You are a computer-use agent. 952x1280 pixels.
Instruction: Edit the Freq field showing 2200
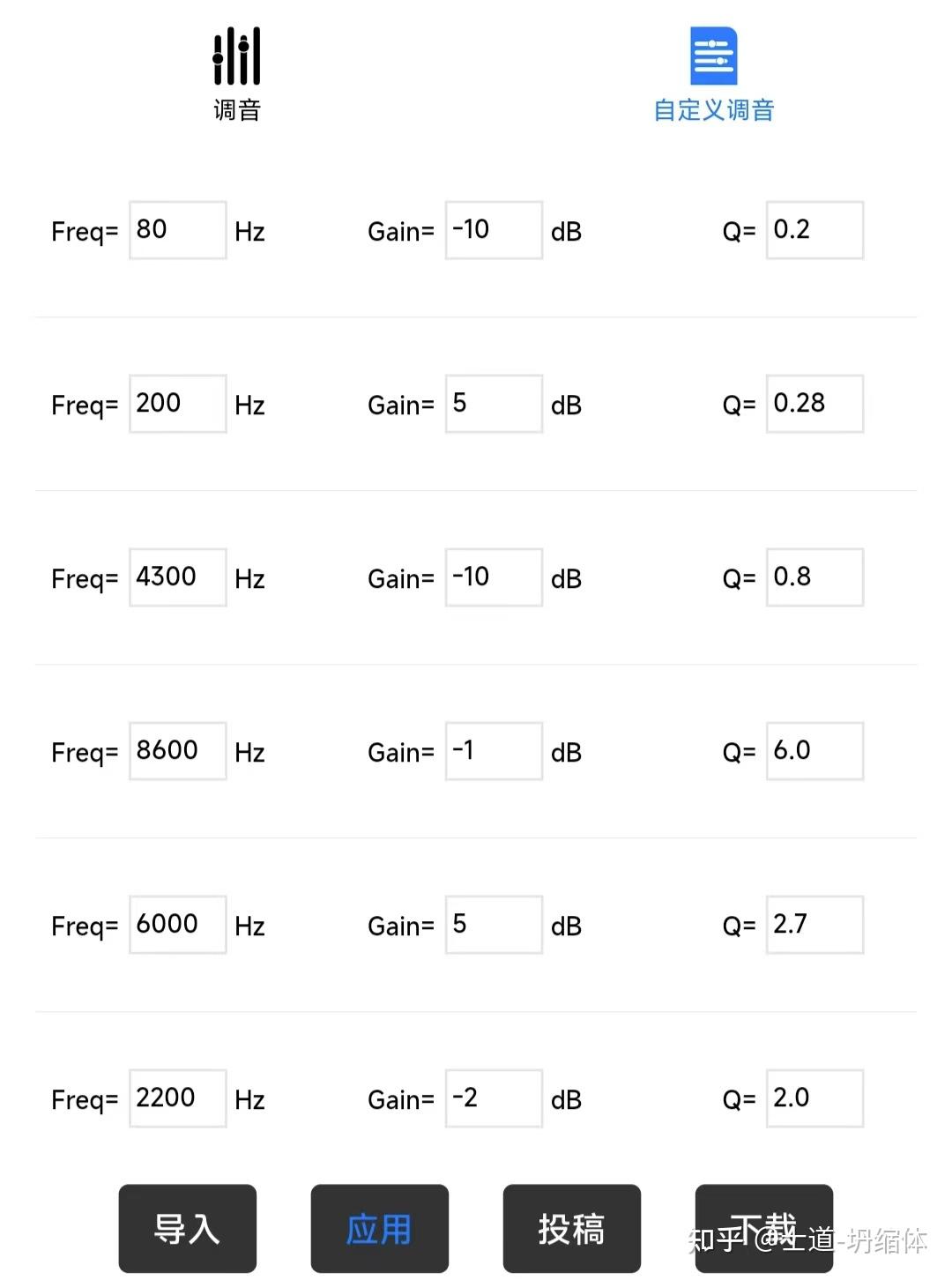pyautogui.click(x=177, y=1098)
